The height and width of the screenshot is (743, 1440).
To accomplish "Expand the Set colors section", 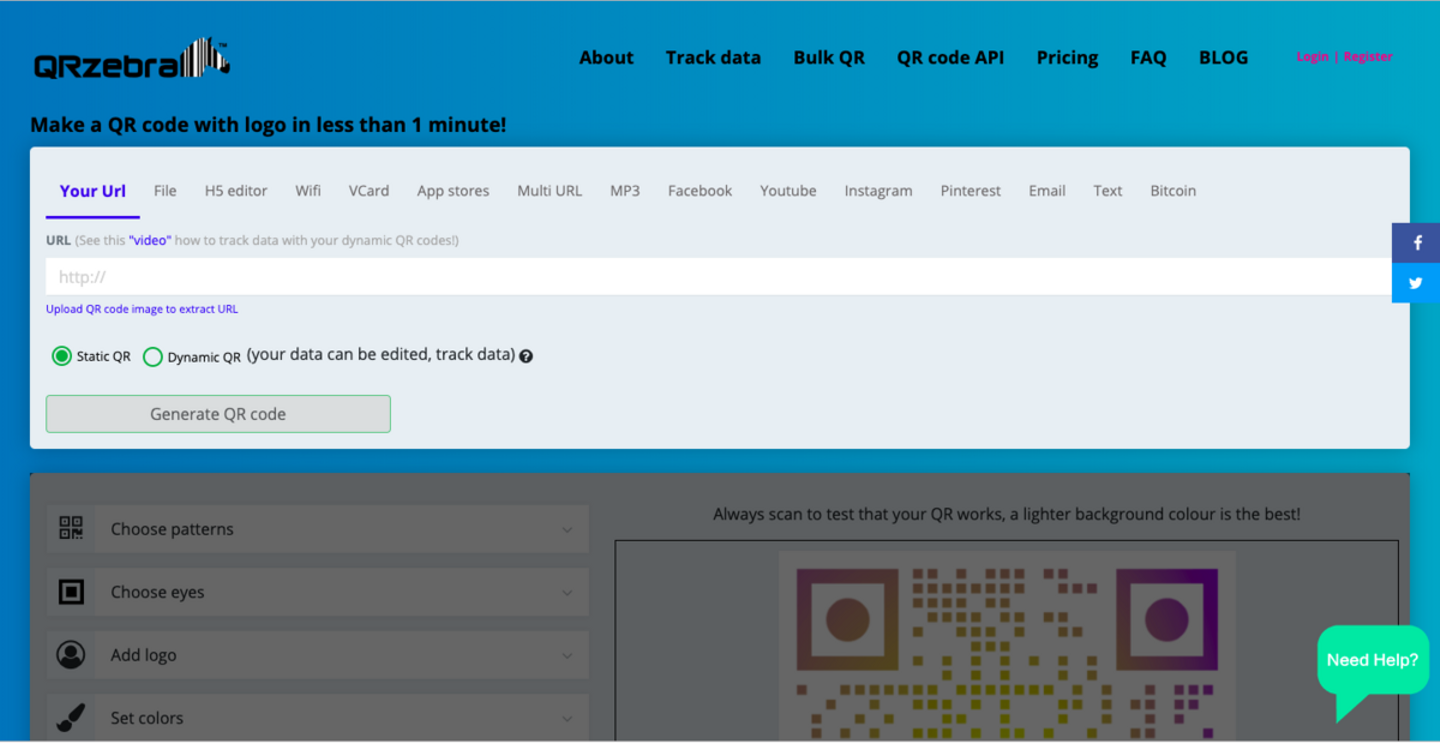I will 318,718.
